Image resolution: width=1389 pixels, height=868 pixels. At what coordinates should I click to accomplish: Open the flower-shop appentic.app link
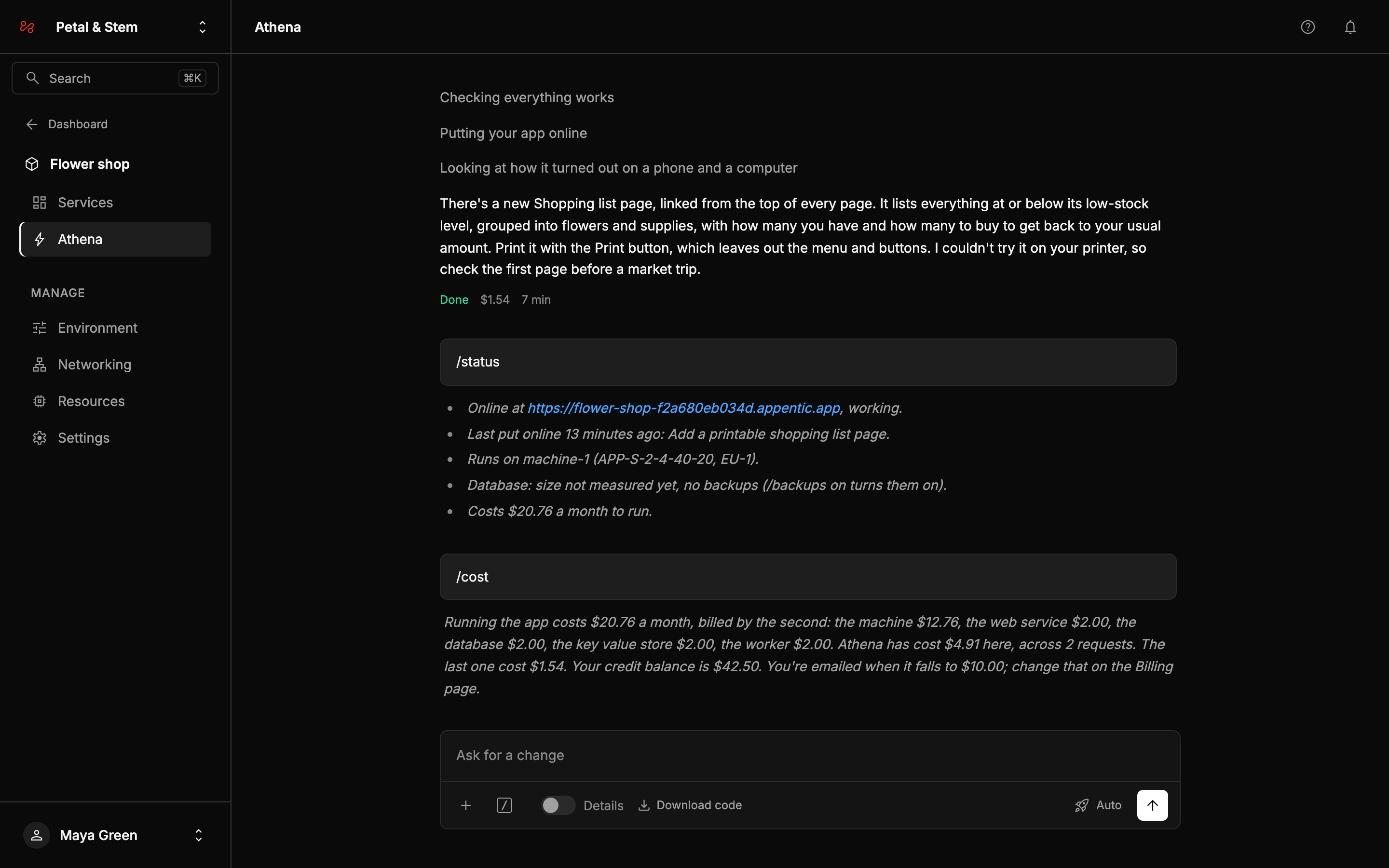point(683,408)
